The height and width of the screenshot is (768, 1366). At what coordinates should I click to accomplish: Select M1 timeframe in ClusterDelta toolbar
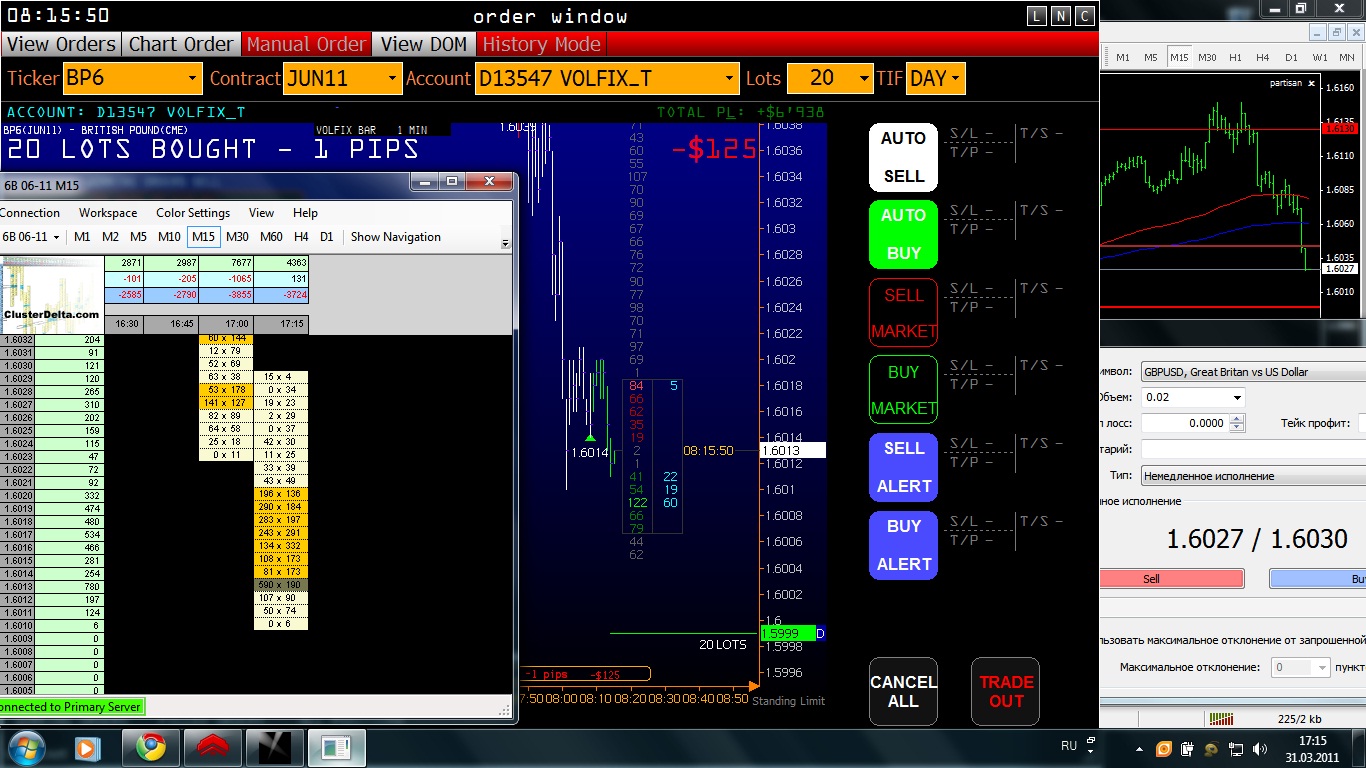pyautogui.click(x=82, y=237)
